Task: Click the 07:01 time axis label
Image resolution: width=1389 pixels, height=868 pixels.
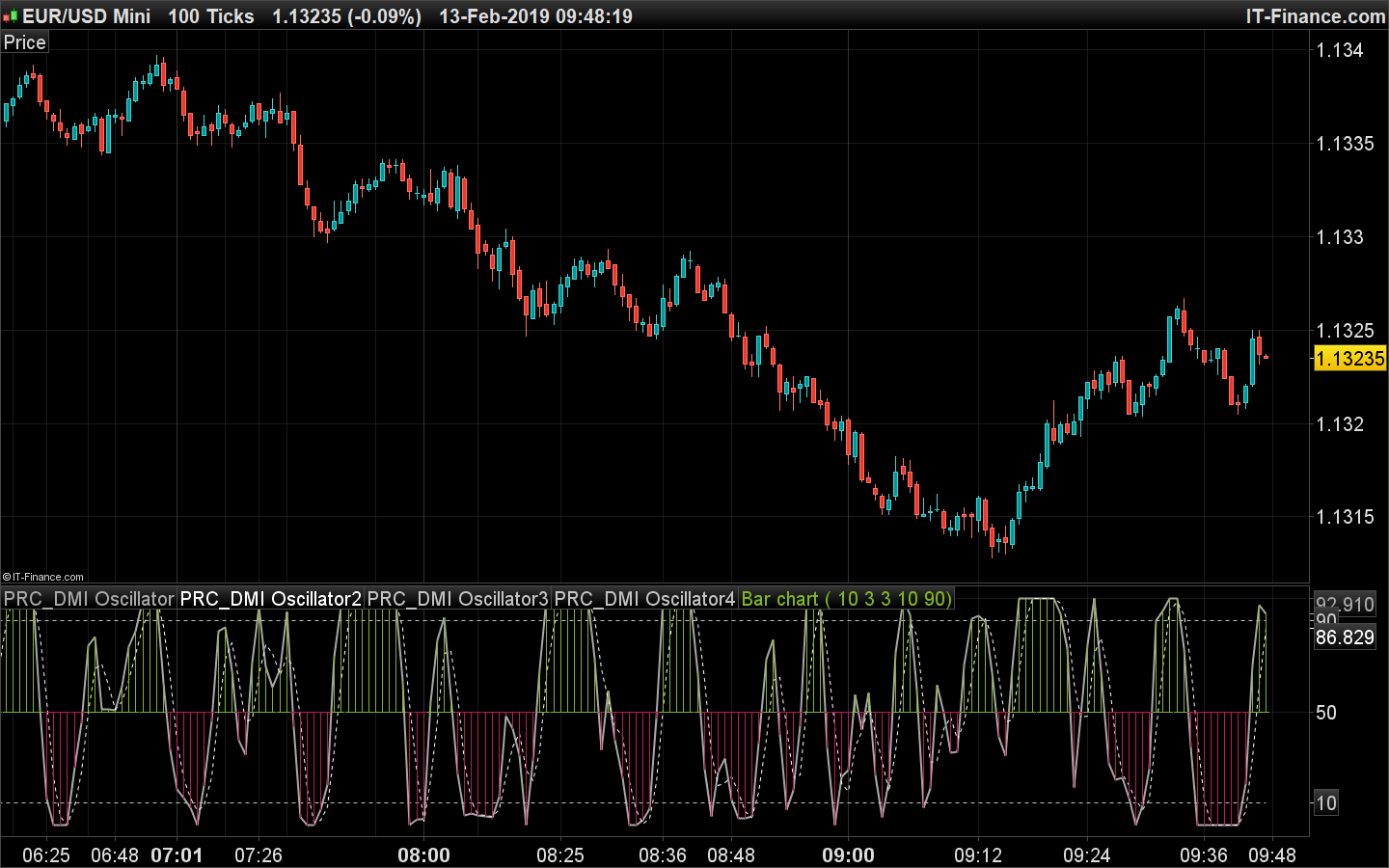Action: (177, 855)
